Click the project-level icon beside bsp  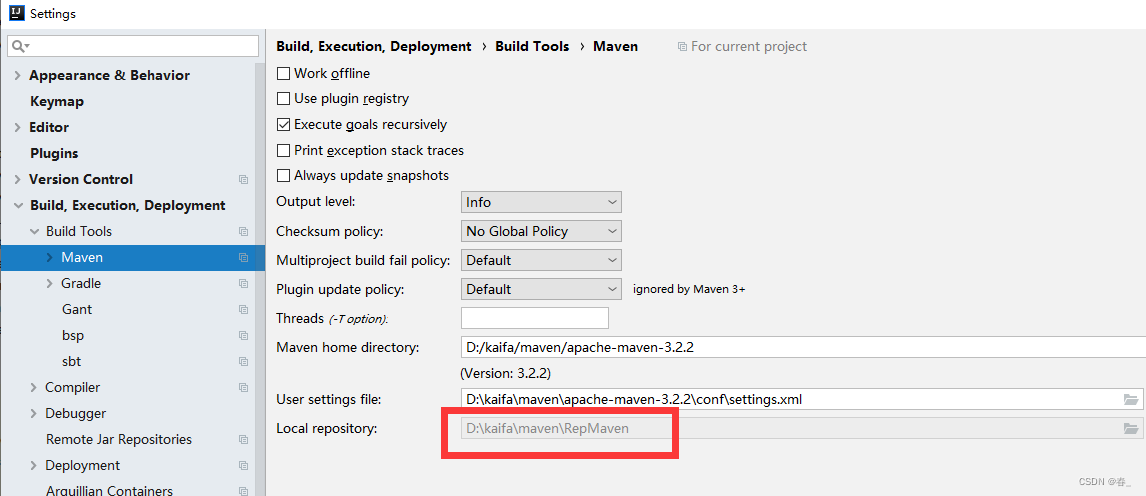click(x=243, y=336)
